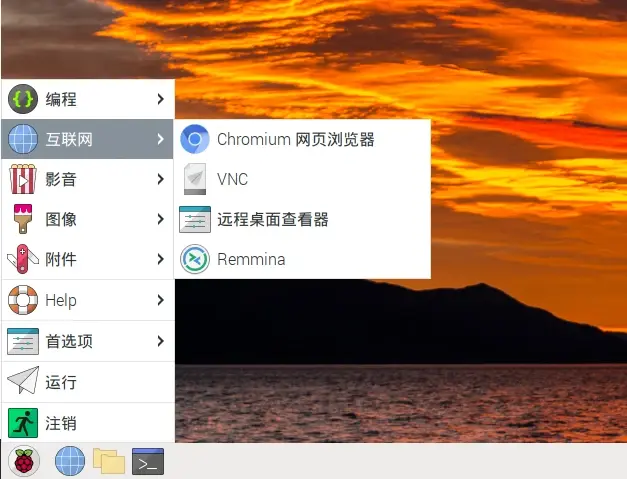The width and height of the screenshot is (627, 479).
Task: Click the paper plane icon beside 运行
Action: click(23, 380)
